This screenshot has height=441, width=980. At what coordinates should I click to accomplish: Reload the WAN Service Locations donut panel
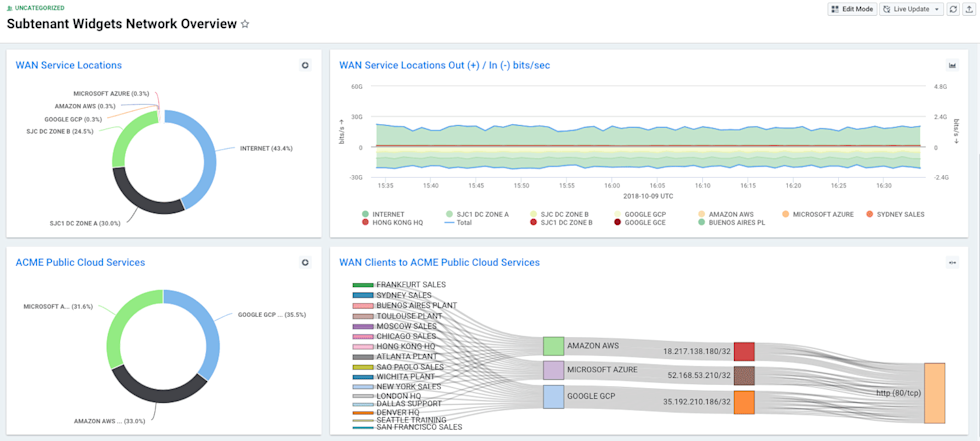[x=305, y=65]
